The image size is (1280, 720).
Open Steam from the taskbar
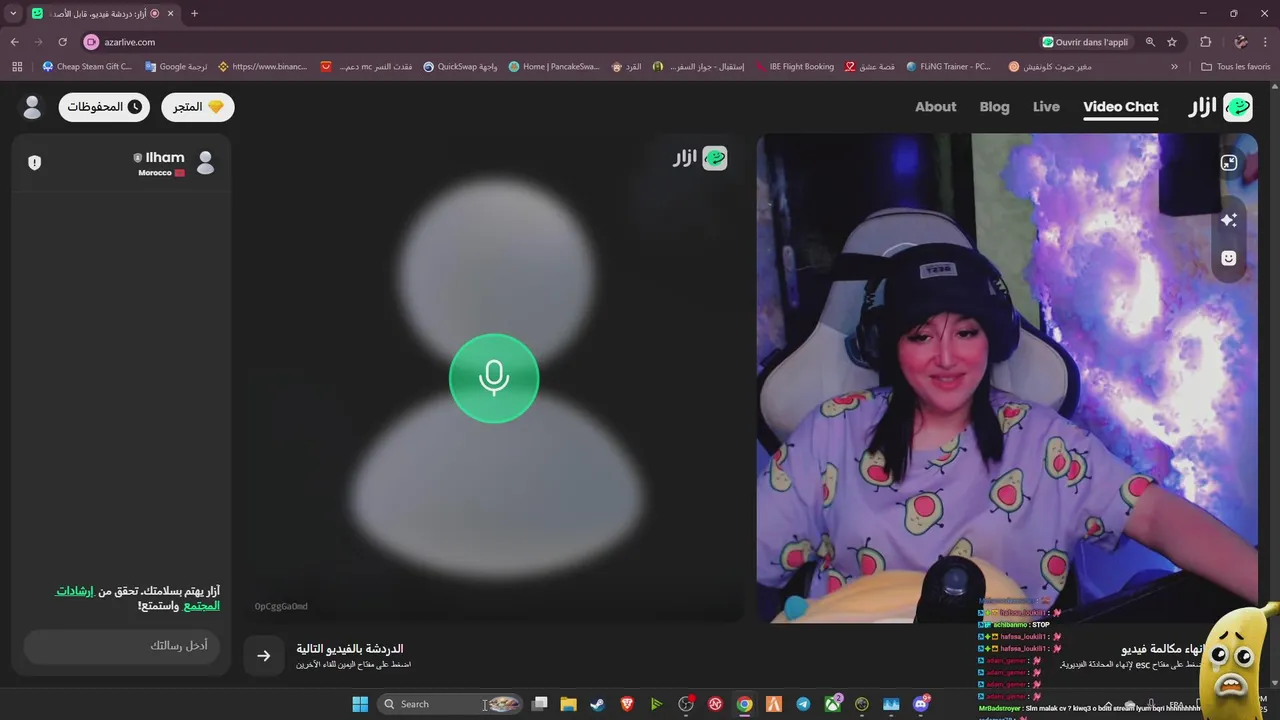pyautogui.click(x=597, y=704)
